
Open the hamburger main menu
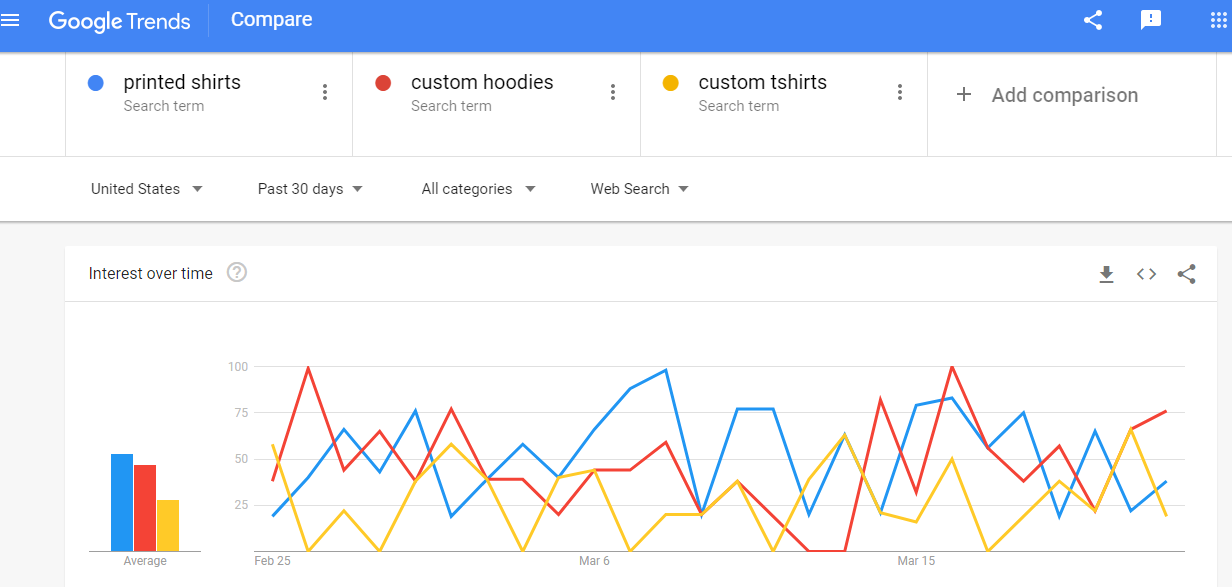[x=11, y=20]
